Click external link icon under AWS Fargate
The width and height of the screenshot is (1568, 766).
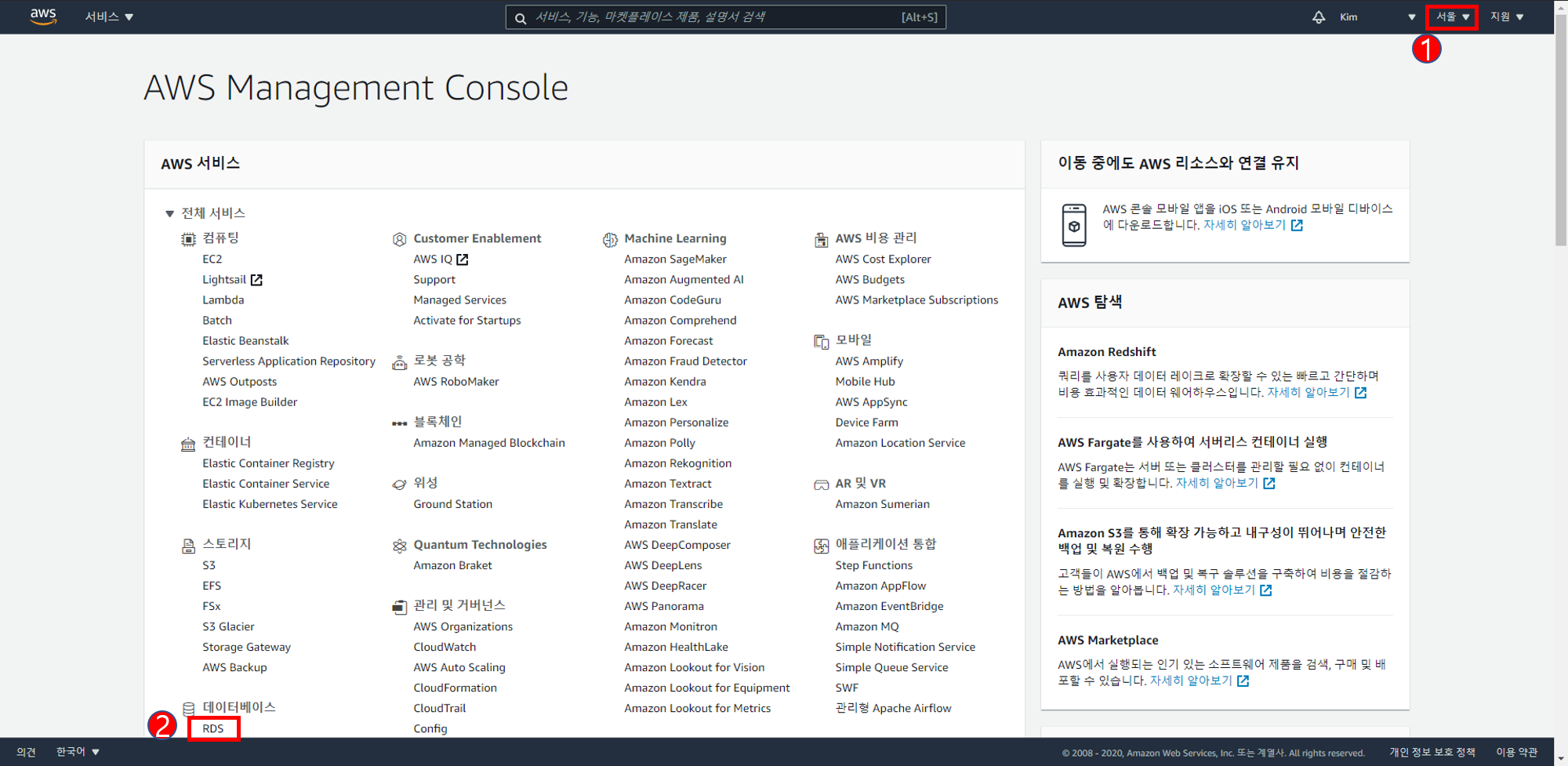(x=1269, y=484)
